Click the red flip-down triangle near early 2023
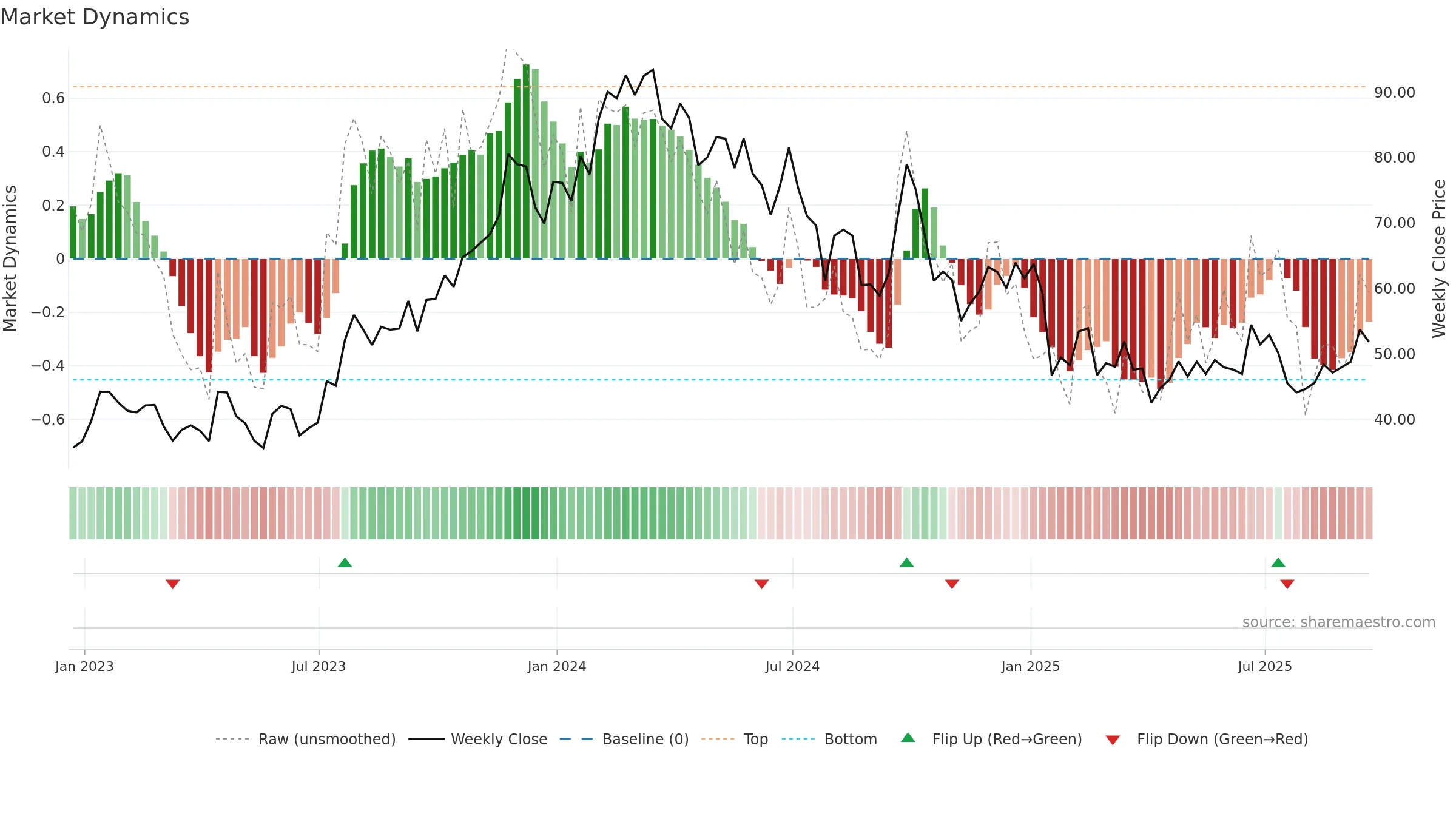1456x819 pixels. (172, 584)
